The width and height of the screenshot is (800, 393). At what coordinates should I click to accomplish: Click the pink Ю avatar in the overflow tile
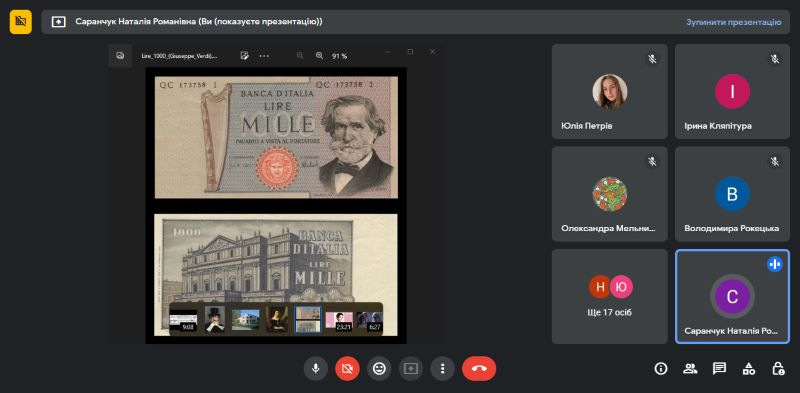(x=621, y=286)
